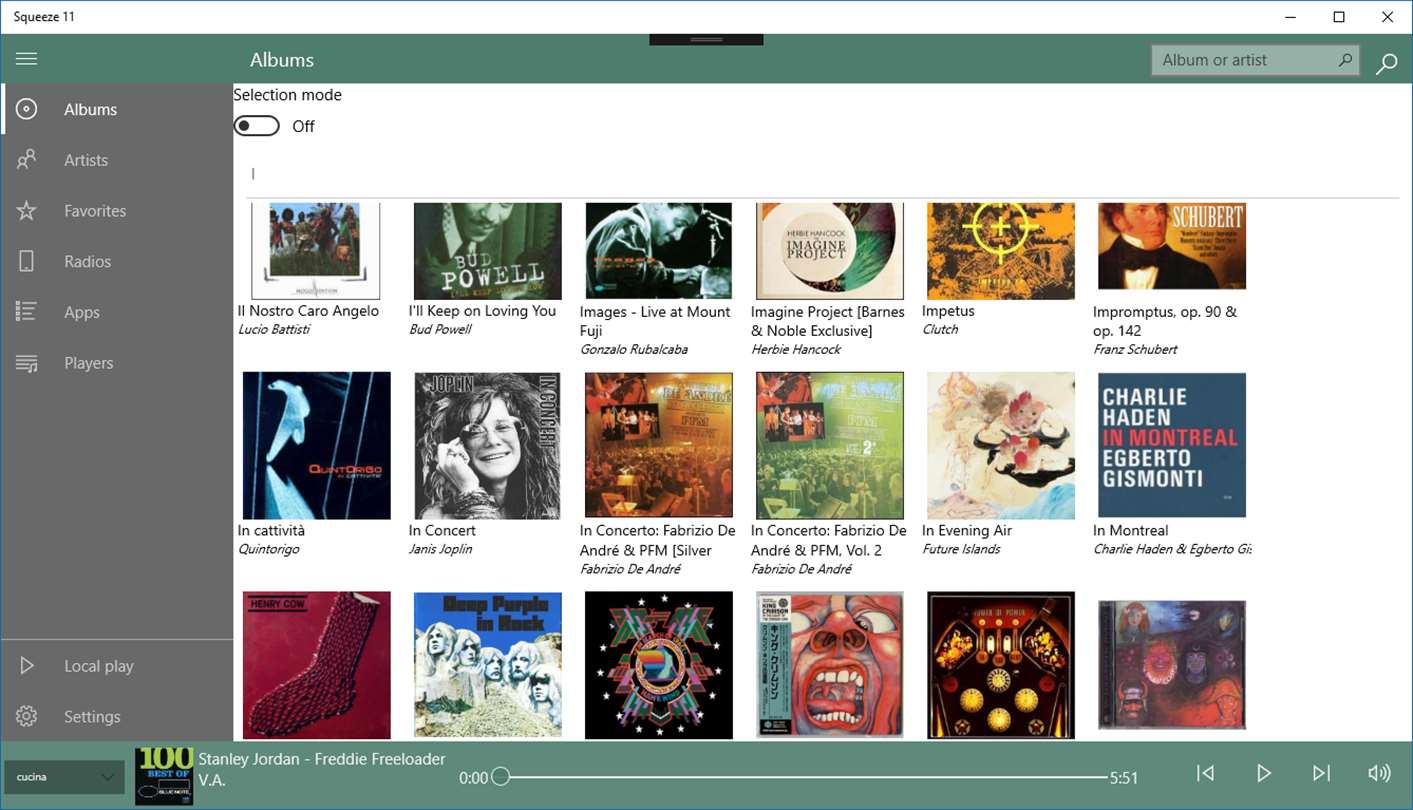Image resolution: width=1413 pixels, height=810 pixels.
Task: Open the Bud Powell album cover
Action: 488,251
